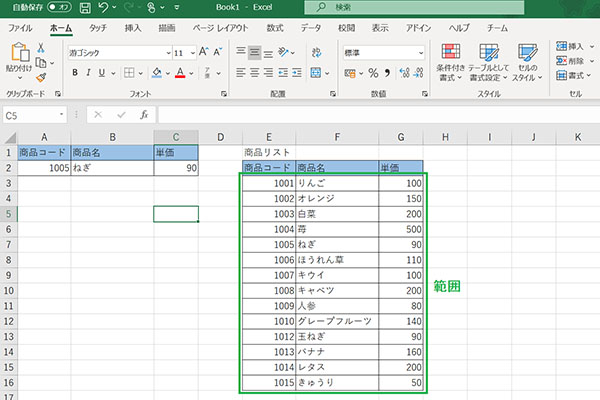600x400 pixels.
Task: Apply Italic formatting with the I icon
Action: pos(88,72)
